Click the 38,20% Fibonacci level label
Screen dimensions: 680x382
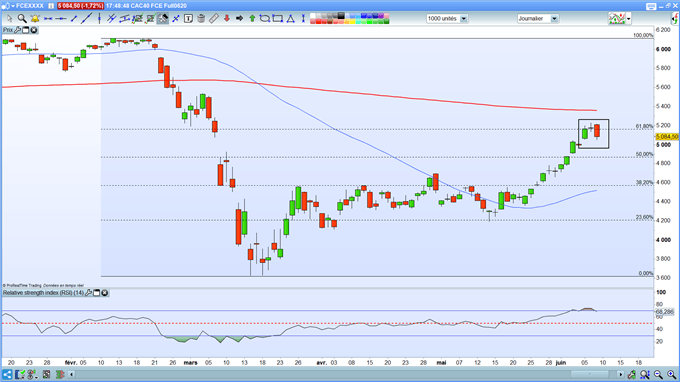pos(644,183)
